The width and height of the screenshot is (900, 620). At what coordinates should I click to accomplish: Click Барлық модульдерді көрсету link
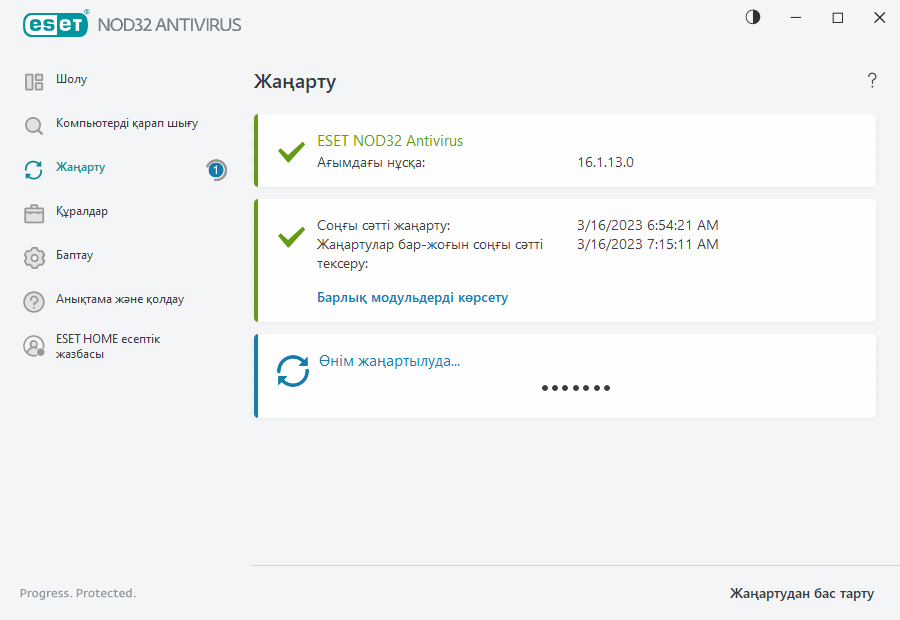[412, 297]
